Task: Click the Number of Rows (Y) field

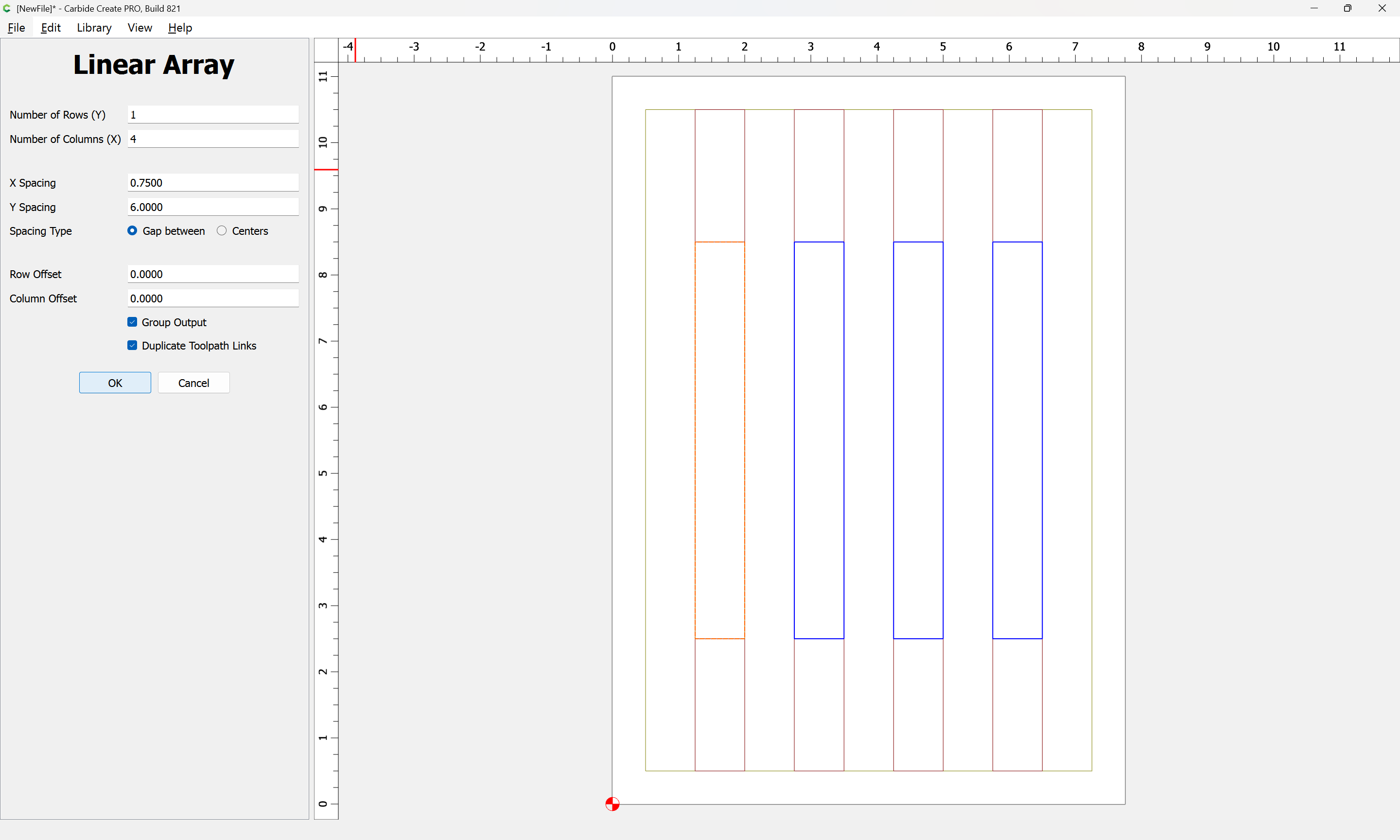Action: coord(213,114)
